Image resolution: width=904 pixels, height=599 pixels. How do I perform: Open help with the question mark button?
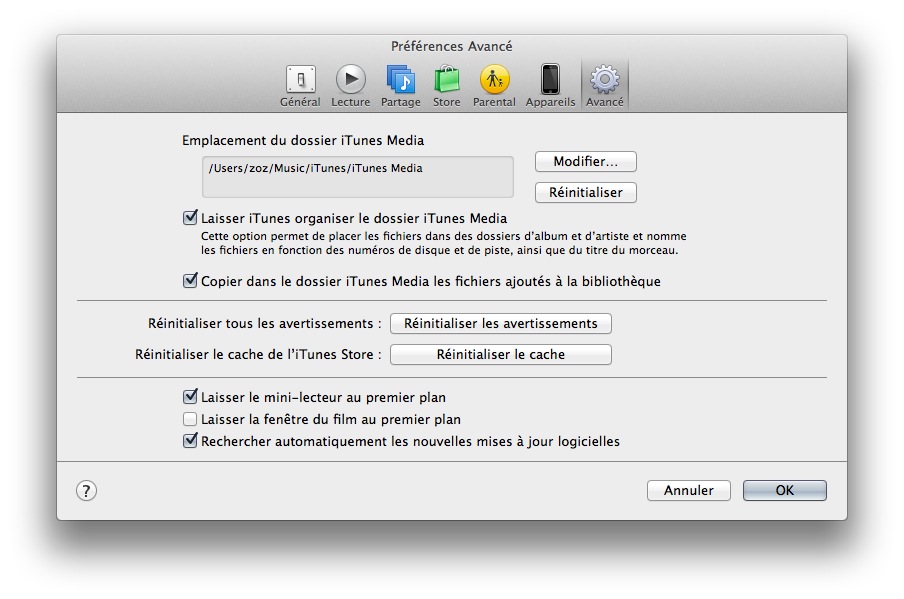click(x=86, y=491)
